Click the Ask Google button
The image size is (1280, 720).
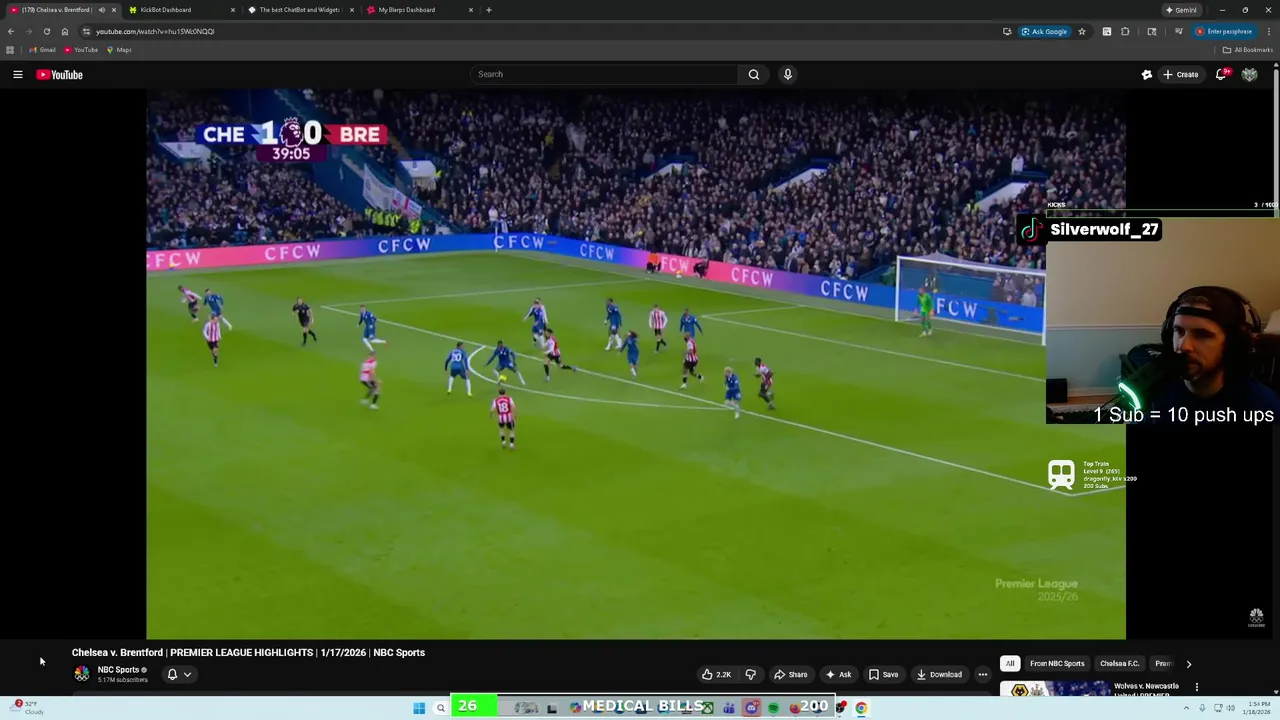1044,31
